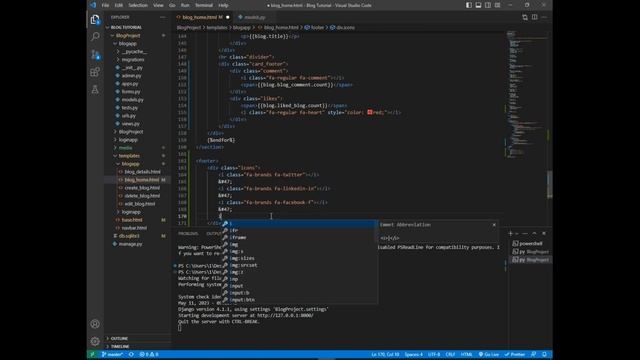Open the new terminal profile dropdown arrow

point(517,233)
